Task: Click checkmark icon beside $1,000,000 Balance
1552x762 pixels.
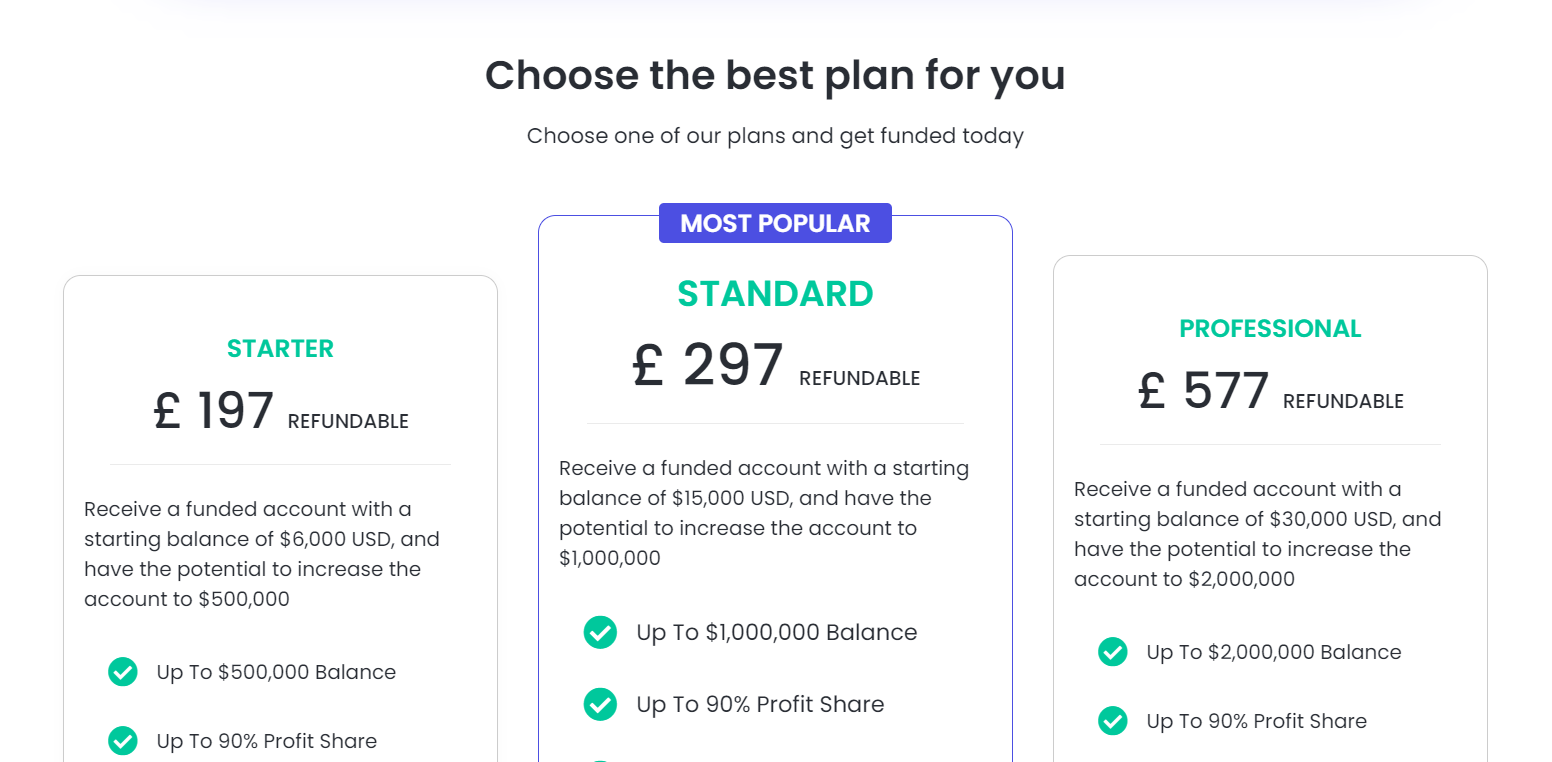Action: tap(600, 632)
